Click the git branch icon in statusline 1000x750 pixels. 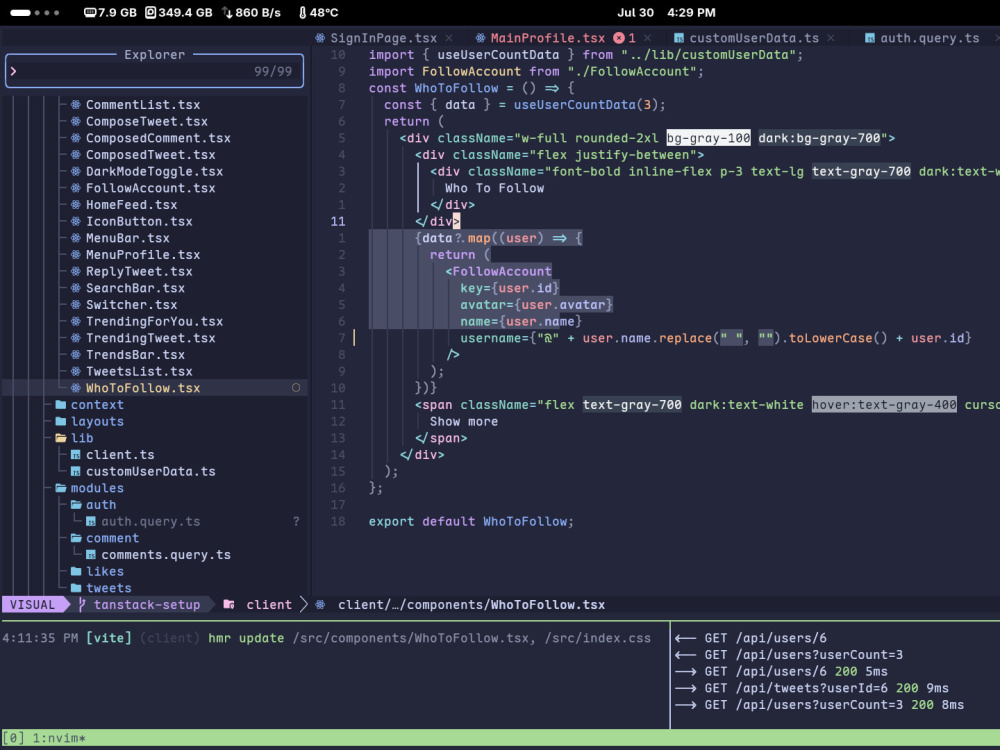(82, 605)
